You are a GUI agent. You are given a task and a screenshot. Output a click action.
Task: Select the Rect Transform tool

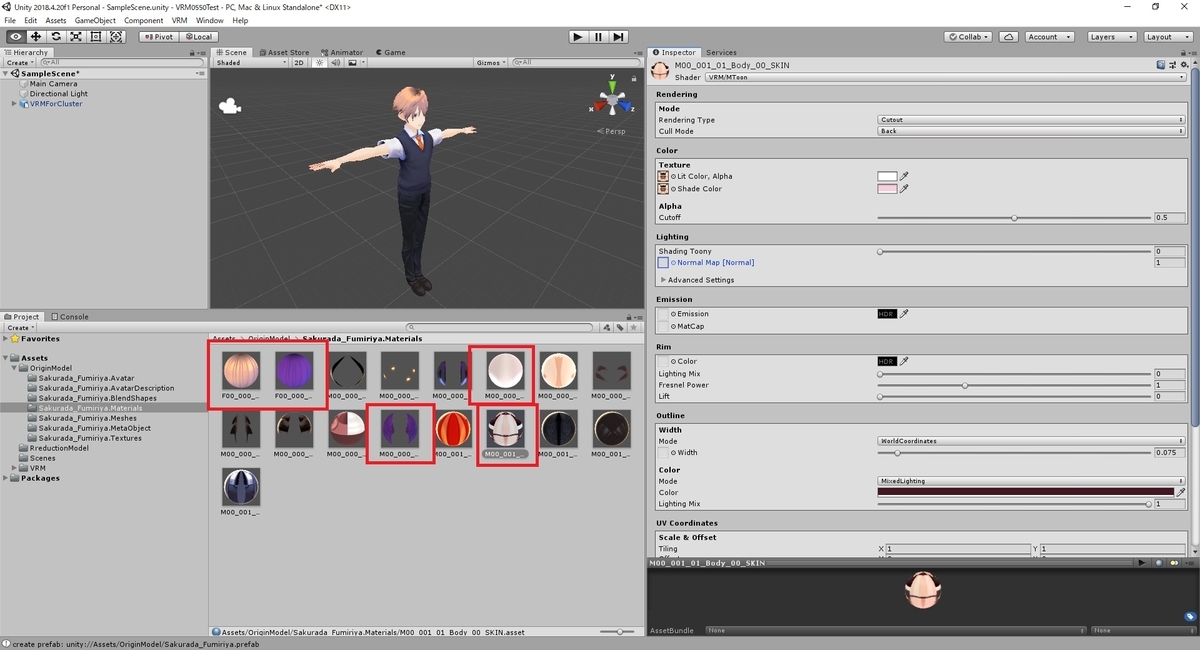coord(96,37)
